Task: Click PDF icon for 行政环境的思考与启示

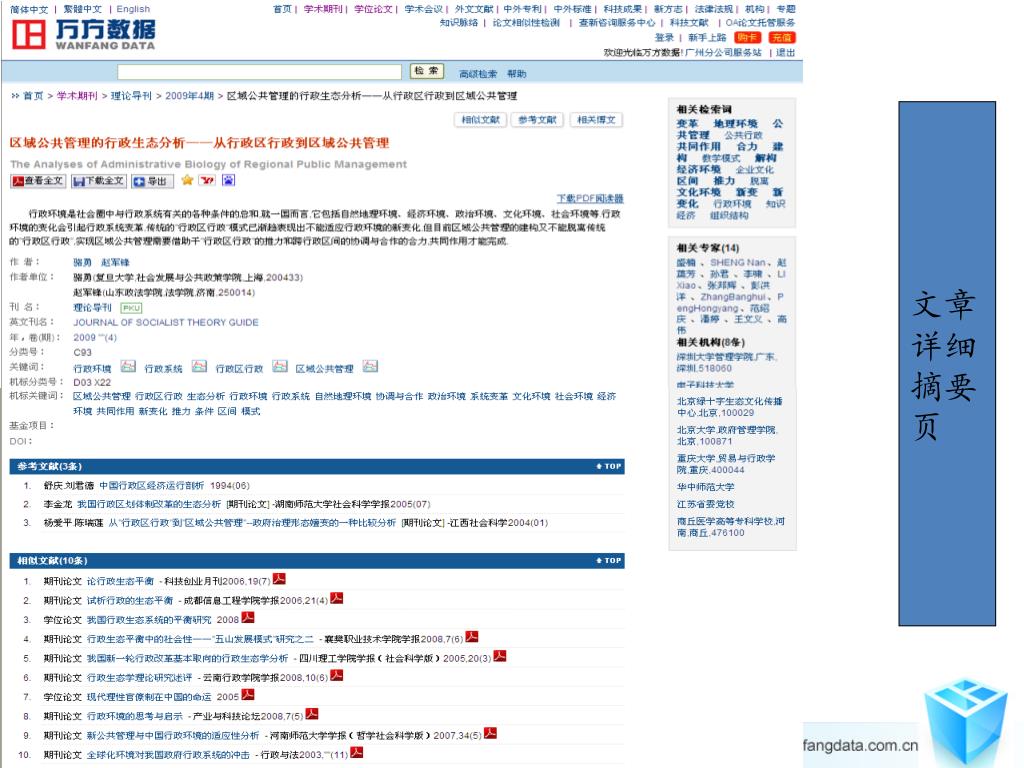Action: coord(312,714)
